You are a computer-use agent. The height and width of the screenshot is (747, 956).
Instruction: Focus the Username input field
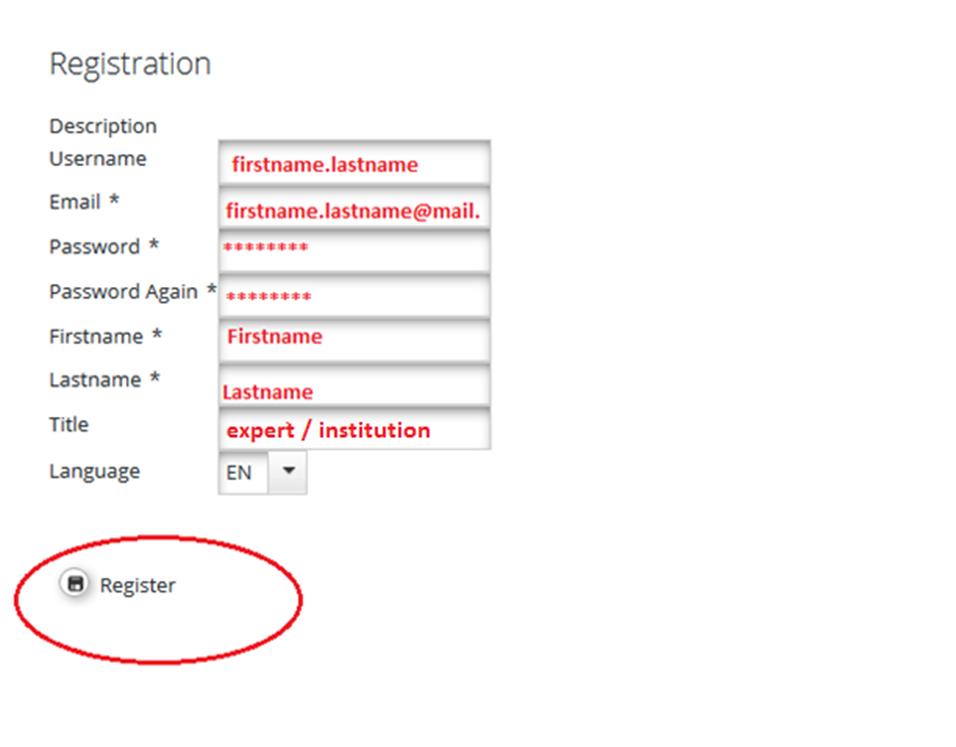pyautogui.click(x=354, y=163)
